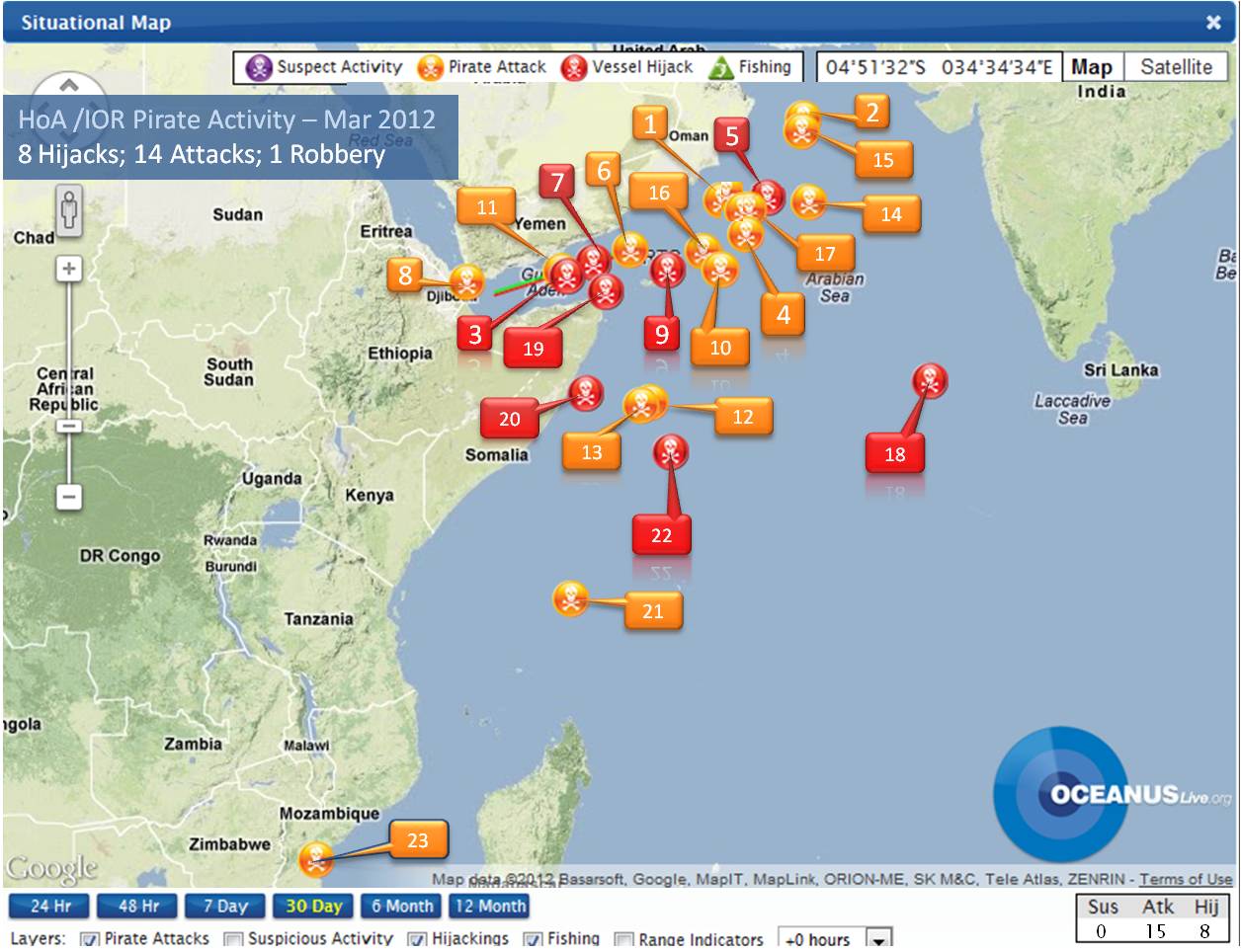1241x952 pixels.
Task: Click the hijack marker for incident 20
Action: coord(586,393)
